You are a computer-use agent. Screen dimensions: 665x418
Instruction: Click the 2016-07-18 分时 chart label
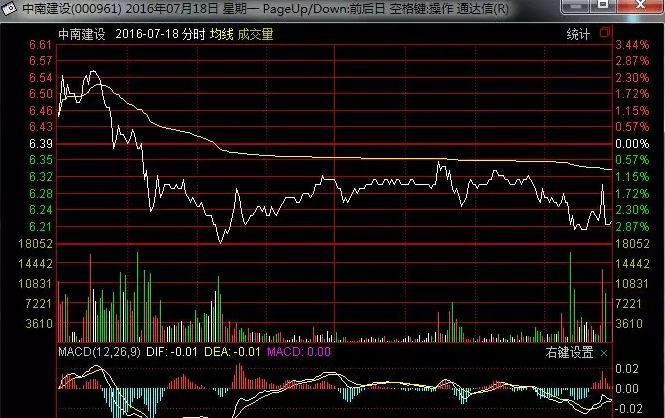[x=160, y=34]
